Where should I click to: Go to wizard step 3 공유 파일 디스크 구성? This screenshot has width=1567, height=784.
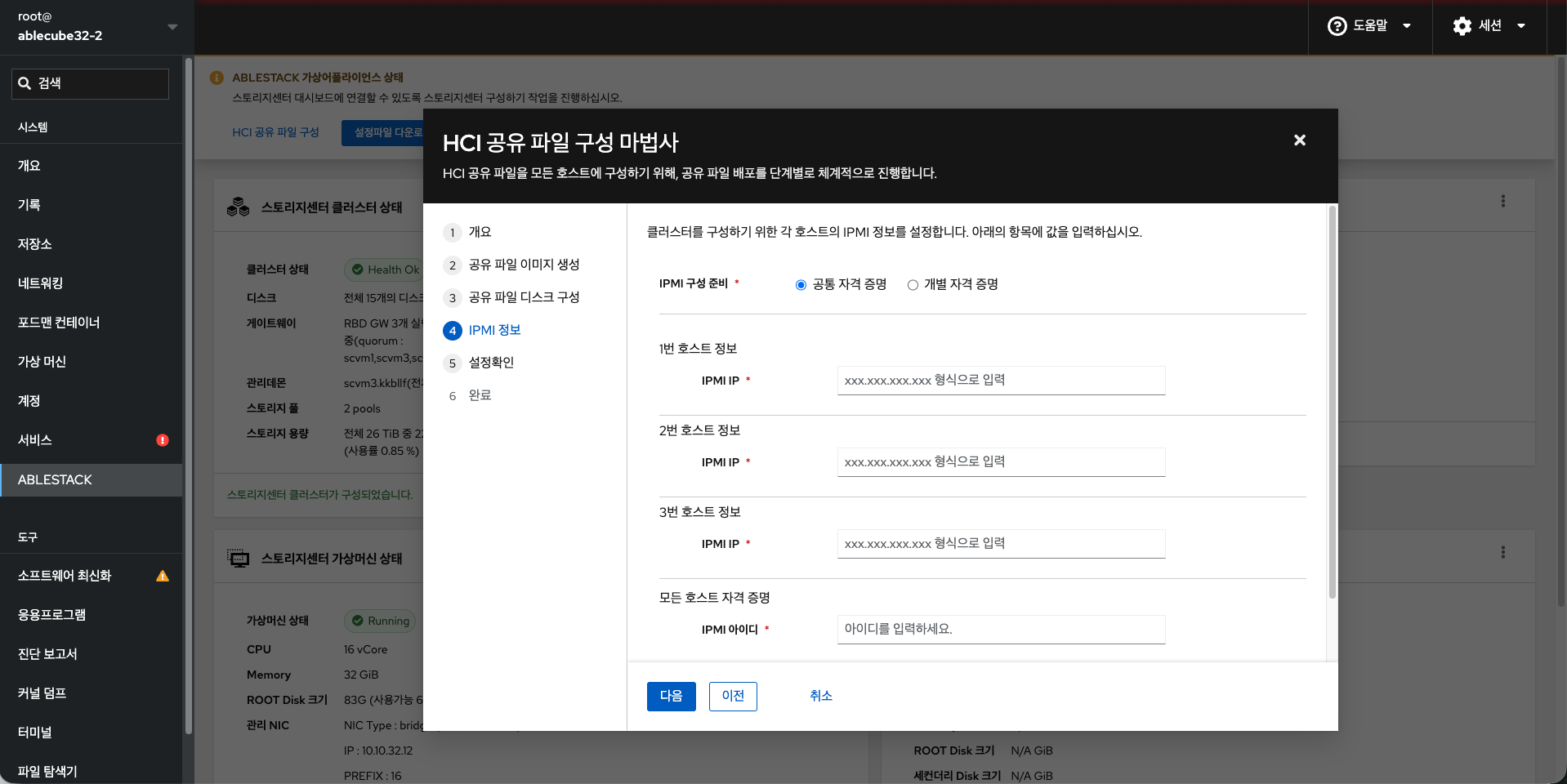524,297
